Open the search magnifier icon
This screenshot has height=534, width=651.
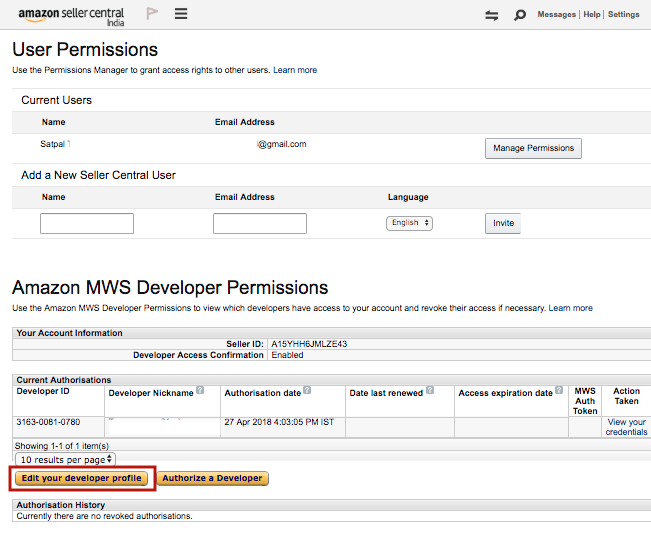point(519,15)
